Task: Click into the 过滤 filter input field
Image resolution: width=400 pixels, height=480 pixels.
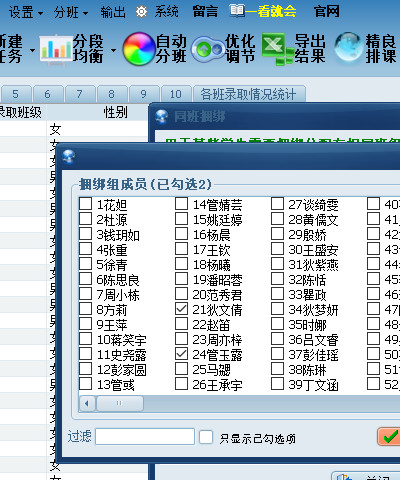Action: pos(145,436)
